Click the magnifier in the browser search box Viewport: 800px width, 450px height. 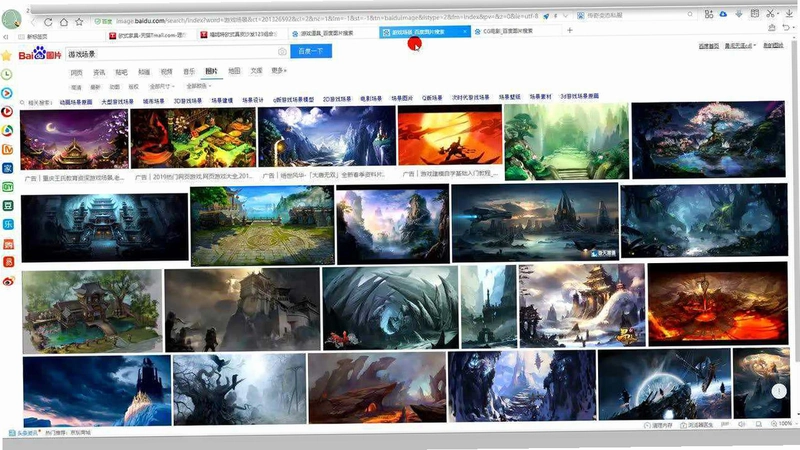pos(690,15)
